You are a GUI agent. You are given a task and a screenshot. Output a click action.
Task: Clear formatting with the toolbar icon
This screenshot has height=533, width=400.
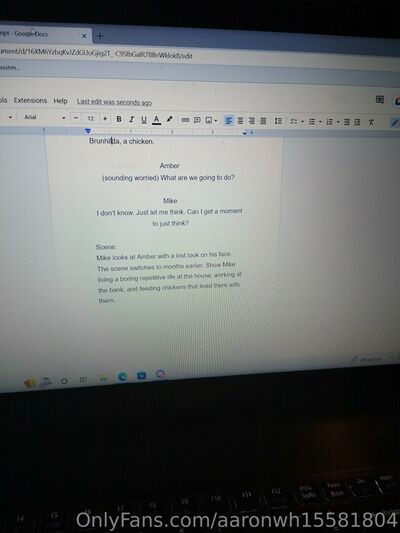pos(371,122)
